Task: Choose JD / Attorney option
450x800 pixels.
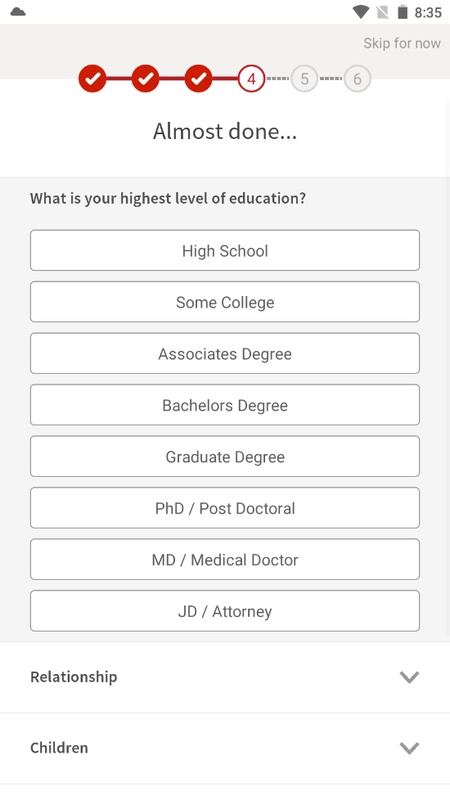Action: tap(225, 611)
